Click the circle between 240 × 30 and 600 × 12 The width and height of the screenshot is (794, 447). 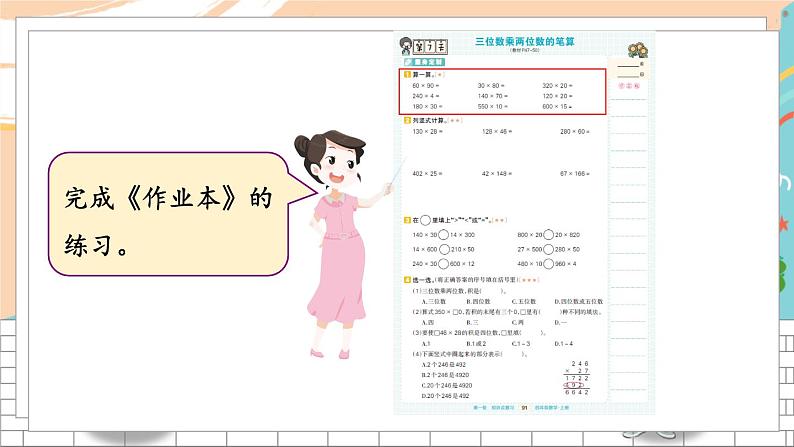[443, 264]
